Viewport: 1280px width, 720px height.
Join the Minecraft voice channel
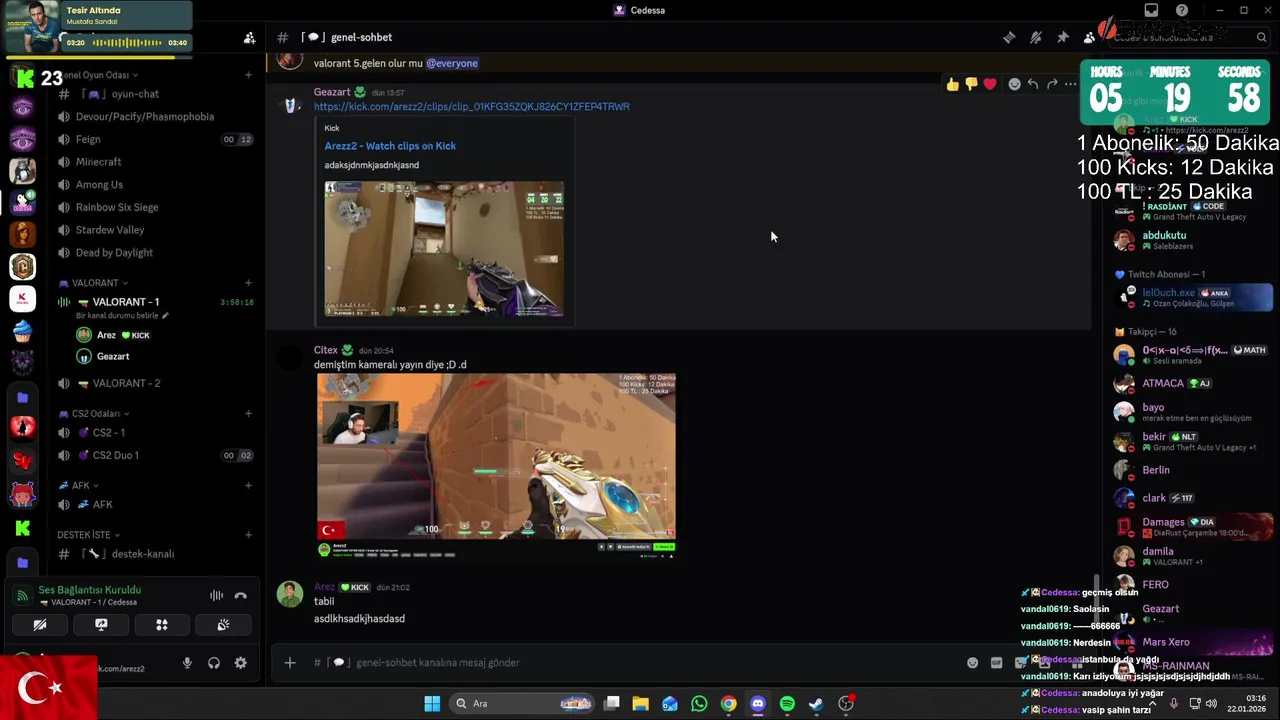coord(155,162)
